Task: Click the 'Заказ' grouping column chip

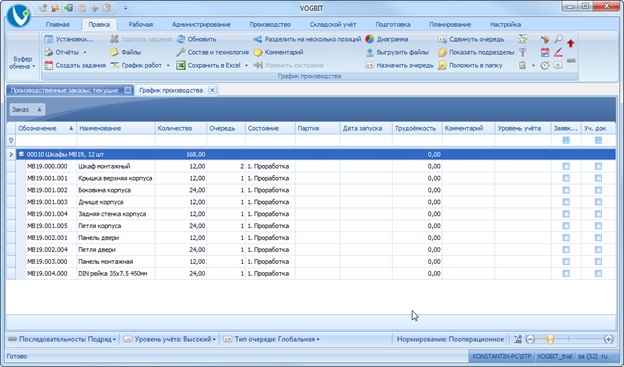Action: [x=27, y=109]
